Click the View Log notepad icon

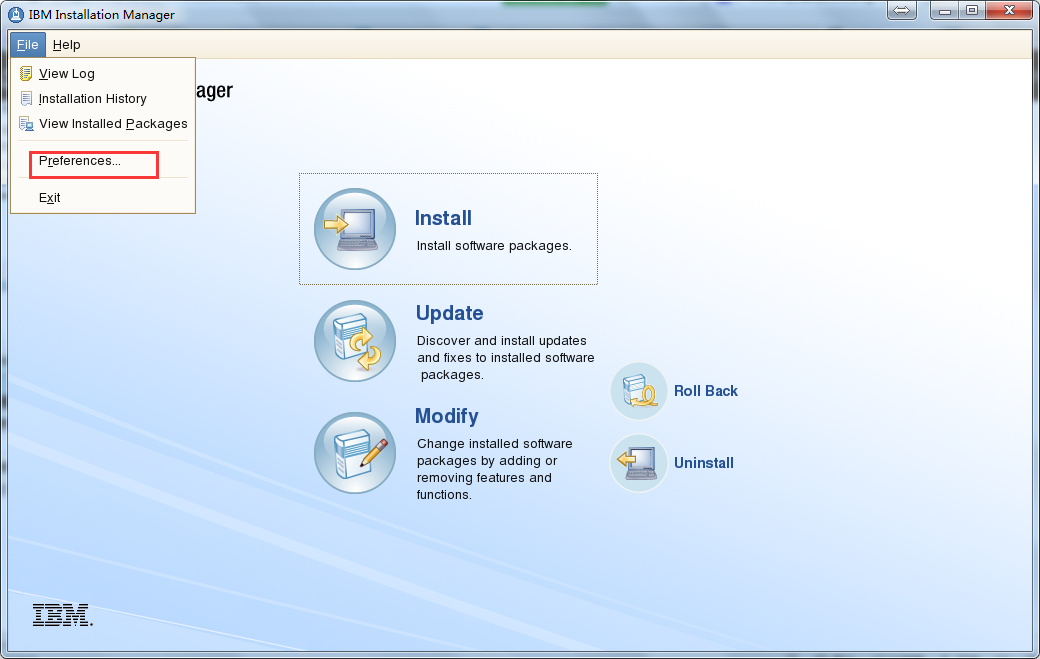[x=26, y=74]
